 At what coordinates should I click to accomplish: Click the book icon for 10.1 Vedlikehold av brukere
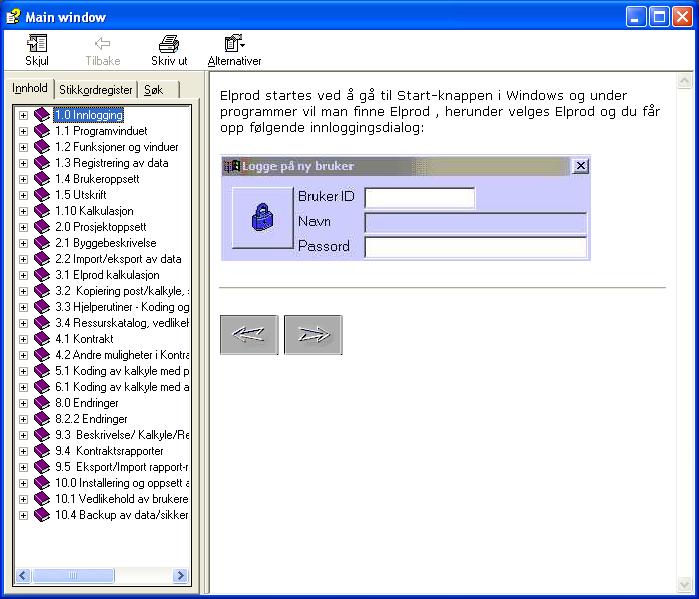point(41,499)
